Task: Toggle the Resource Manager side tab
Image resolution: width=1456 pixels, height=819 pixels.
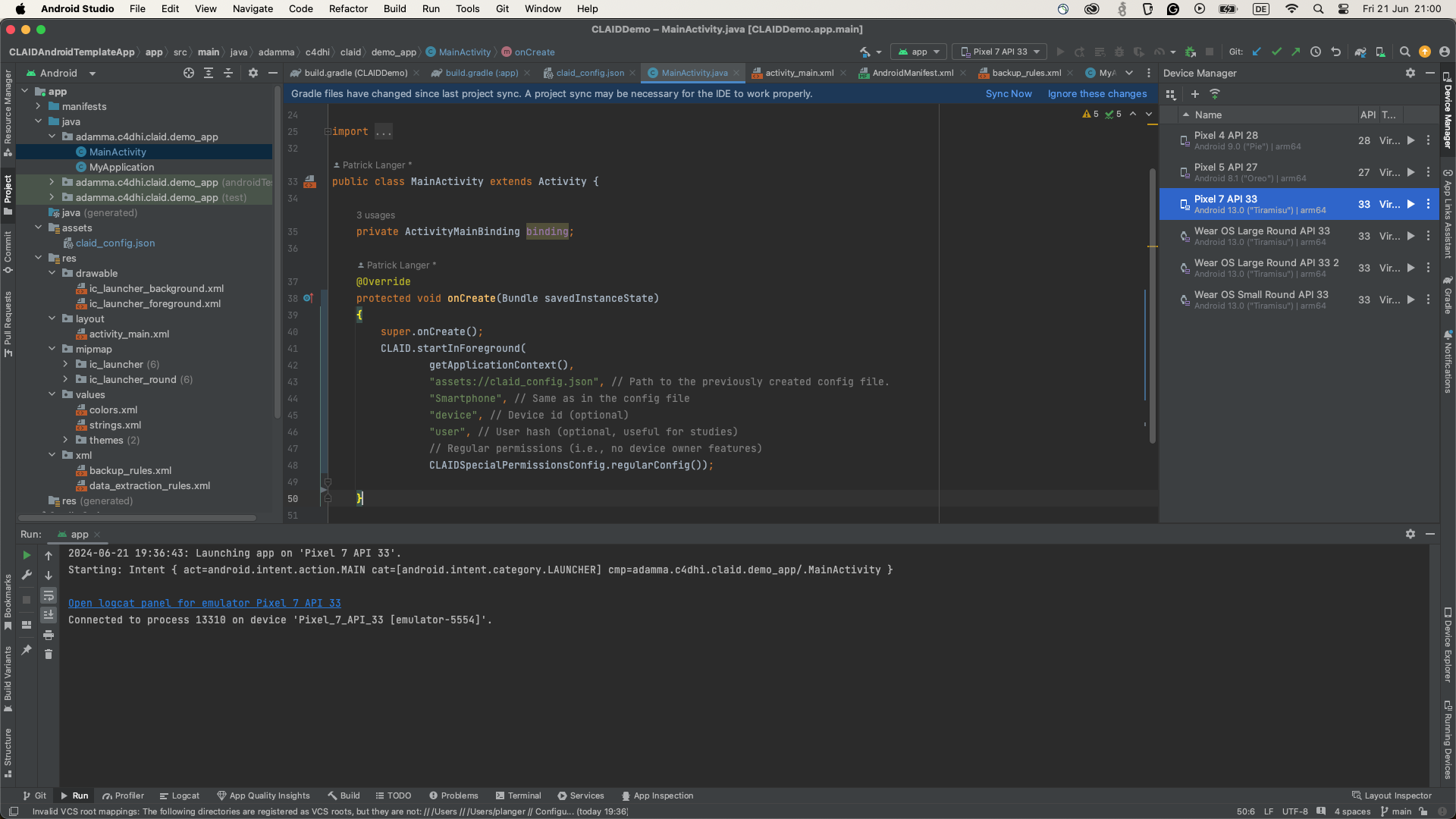Action: coord(8,112)
